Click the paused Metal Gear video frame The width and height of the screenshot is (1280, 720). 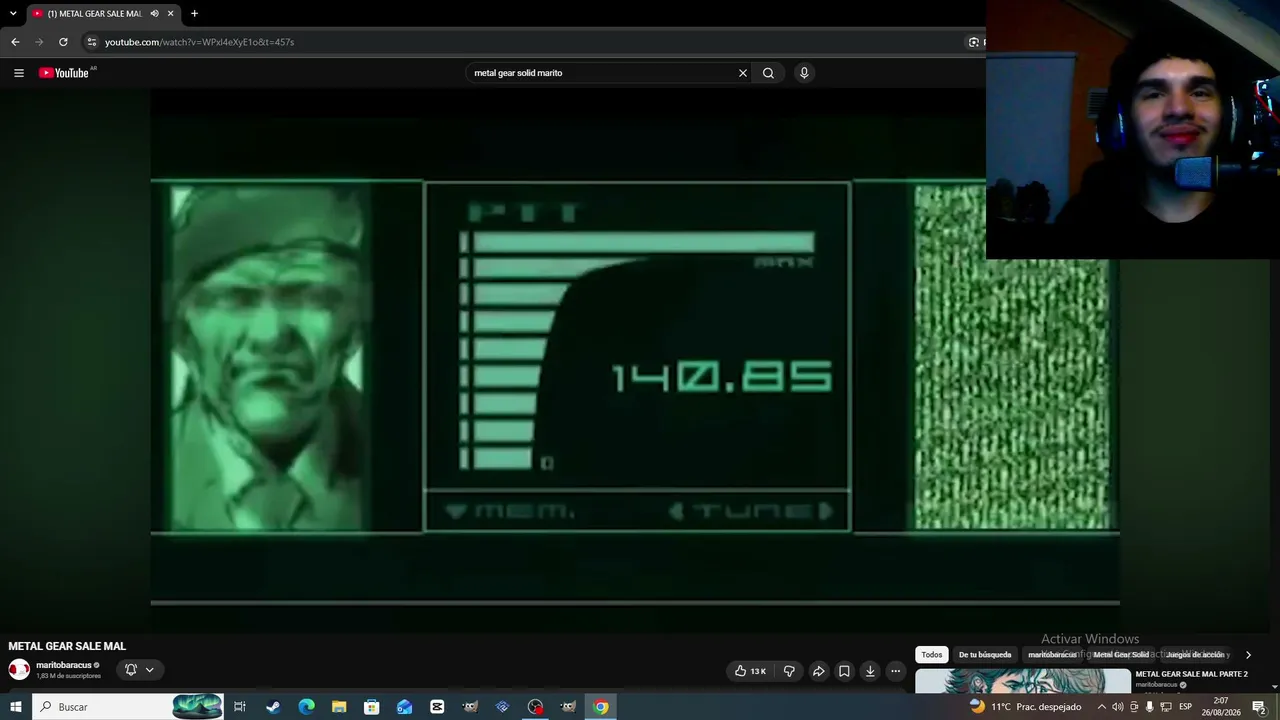pyautogui.click(x=635, y=360)
